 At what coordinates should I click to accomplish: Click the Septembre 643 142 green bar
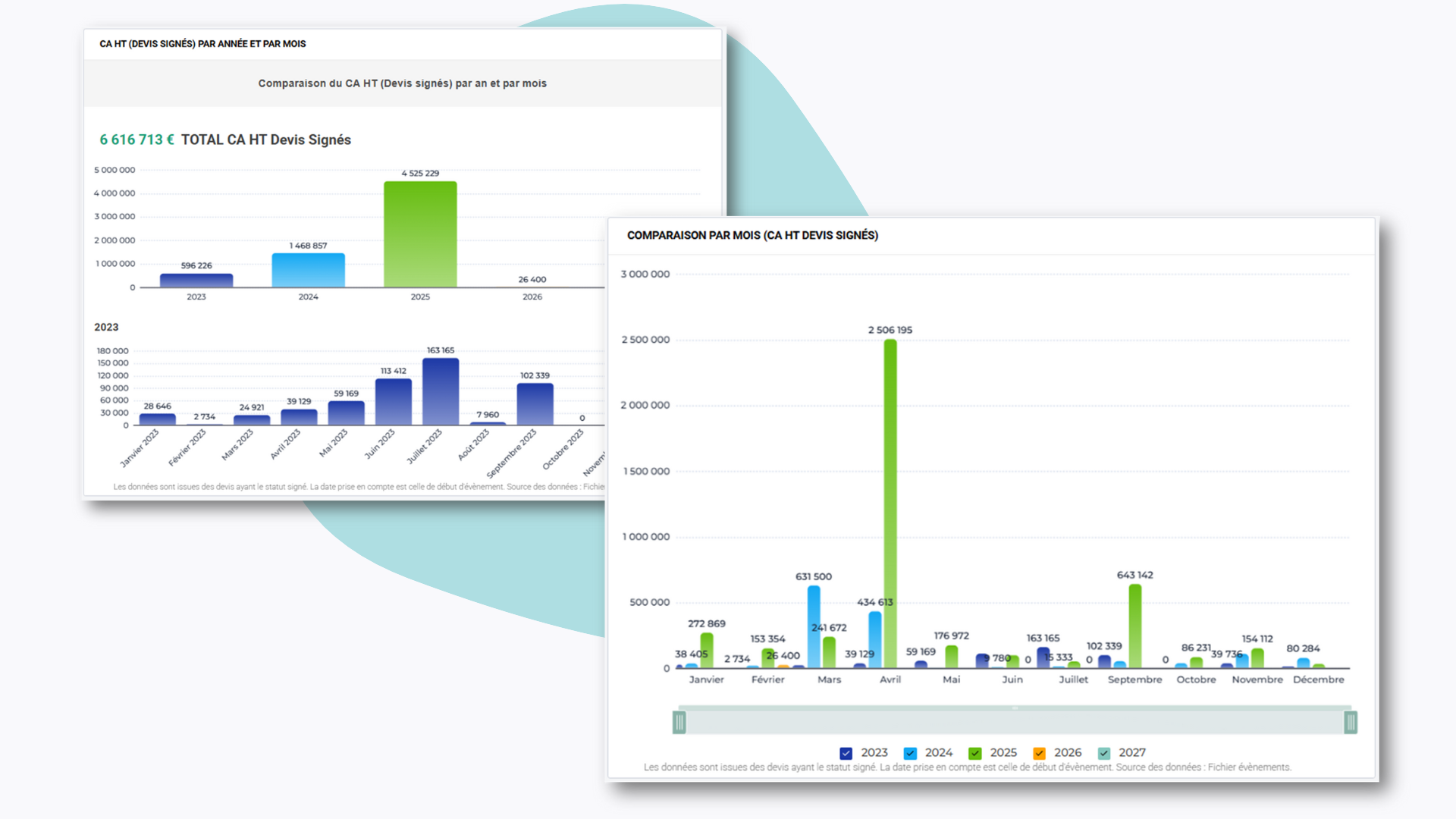pos(1135,626)
